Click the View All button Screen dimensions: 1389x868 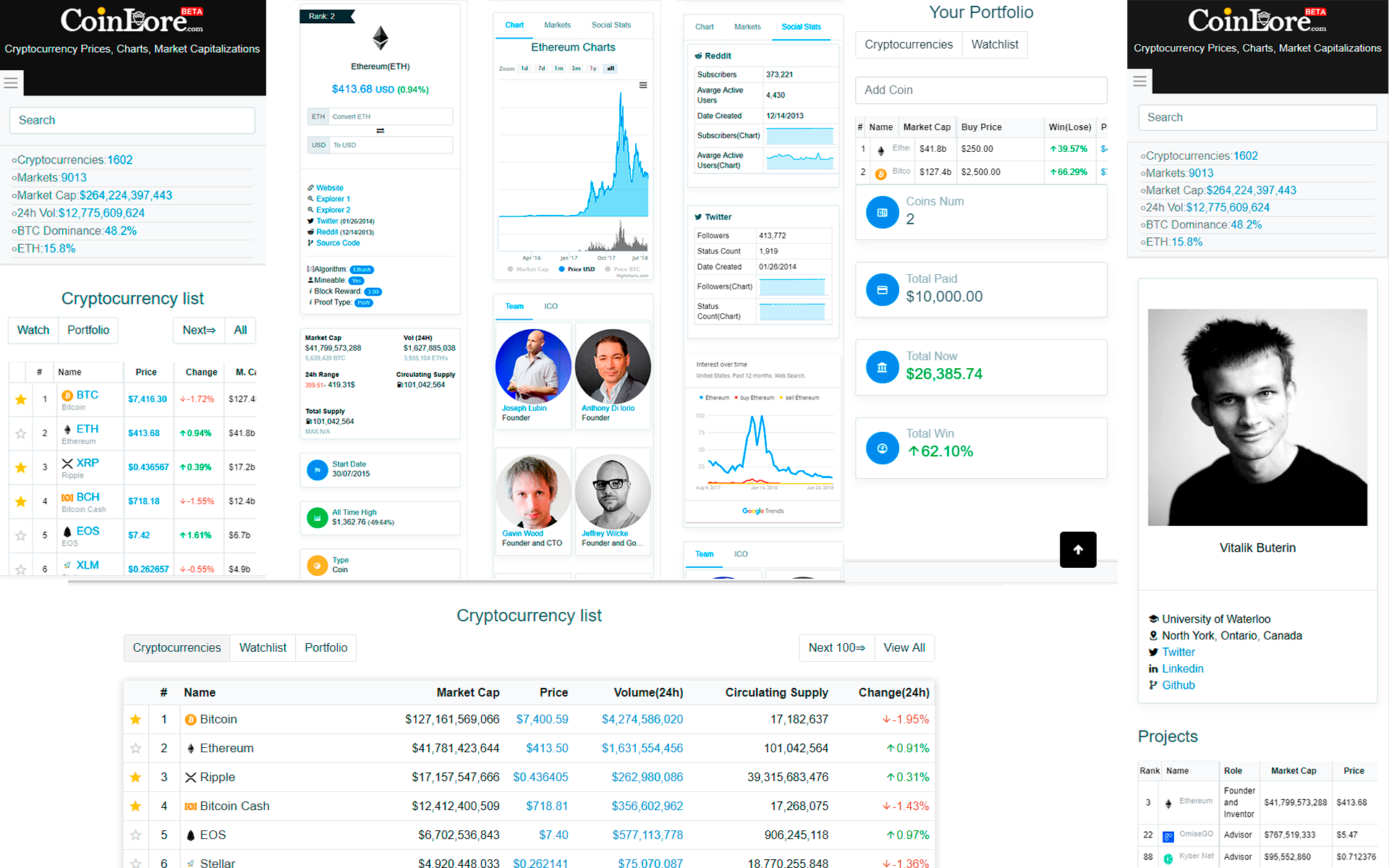tap(904, 648)
